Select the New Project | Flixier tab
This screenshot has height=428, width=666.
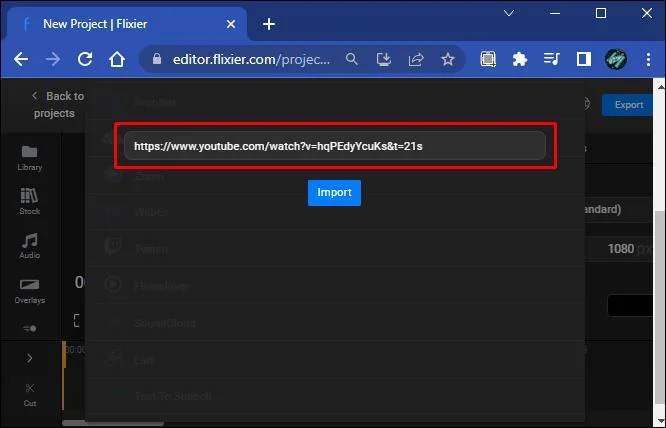tap(127, 24)
